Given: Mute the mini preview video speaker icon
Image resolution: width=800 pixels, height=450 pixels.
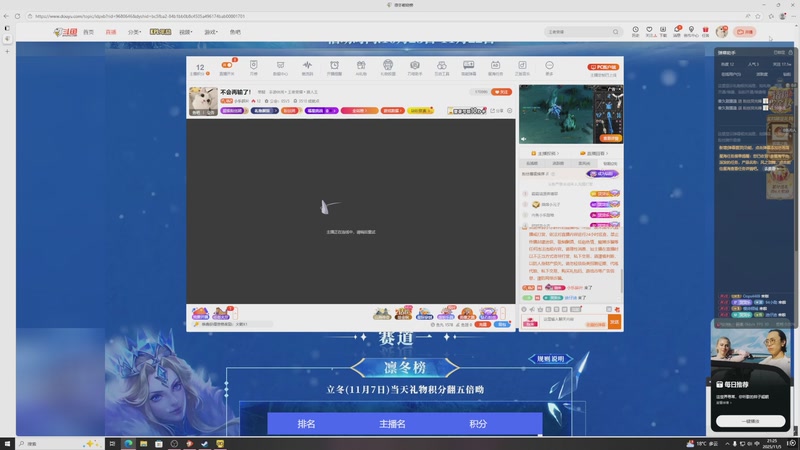Looking at the screenshot, I should click(523, 139).
